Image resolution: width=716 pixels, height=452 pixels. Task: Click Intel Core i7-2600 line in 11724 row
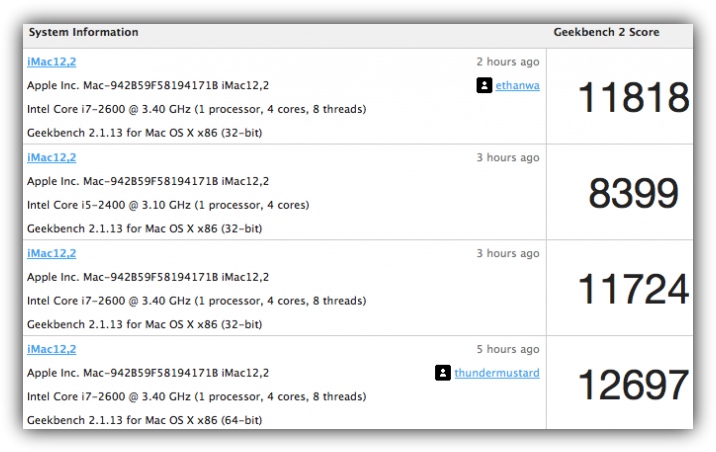(x=196, y=301)
